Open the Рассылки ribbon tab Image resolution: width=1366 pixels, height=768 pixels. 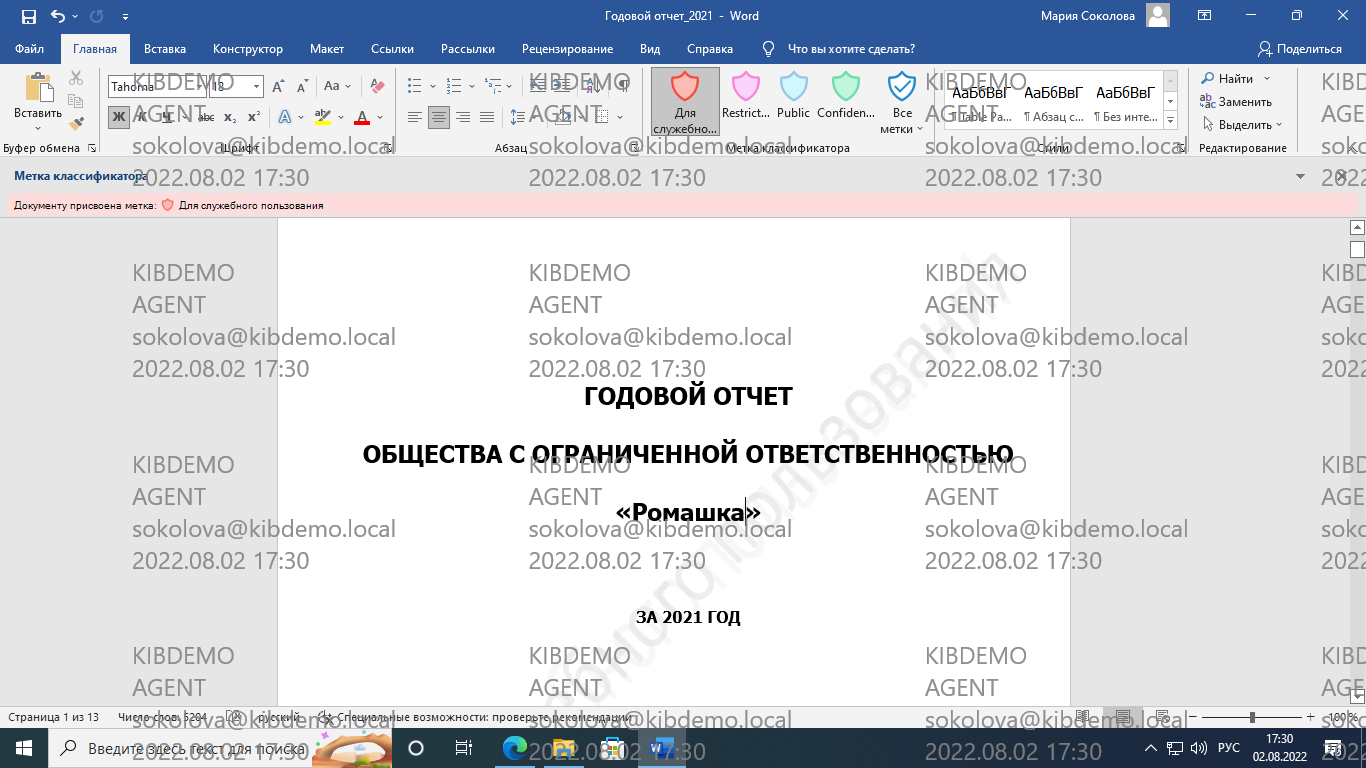(x=468, y=49)
